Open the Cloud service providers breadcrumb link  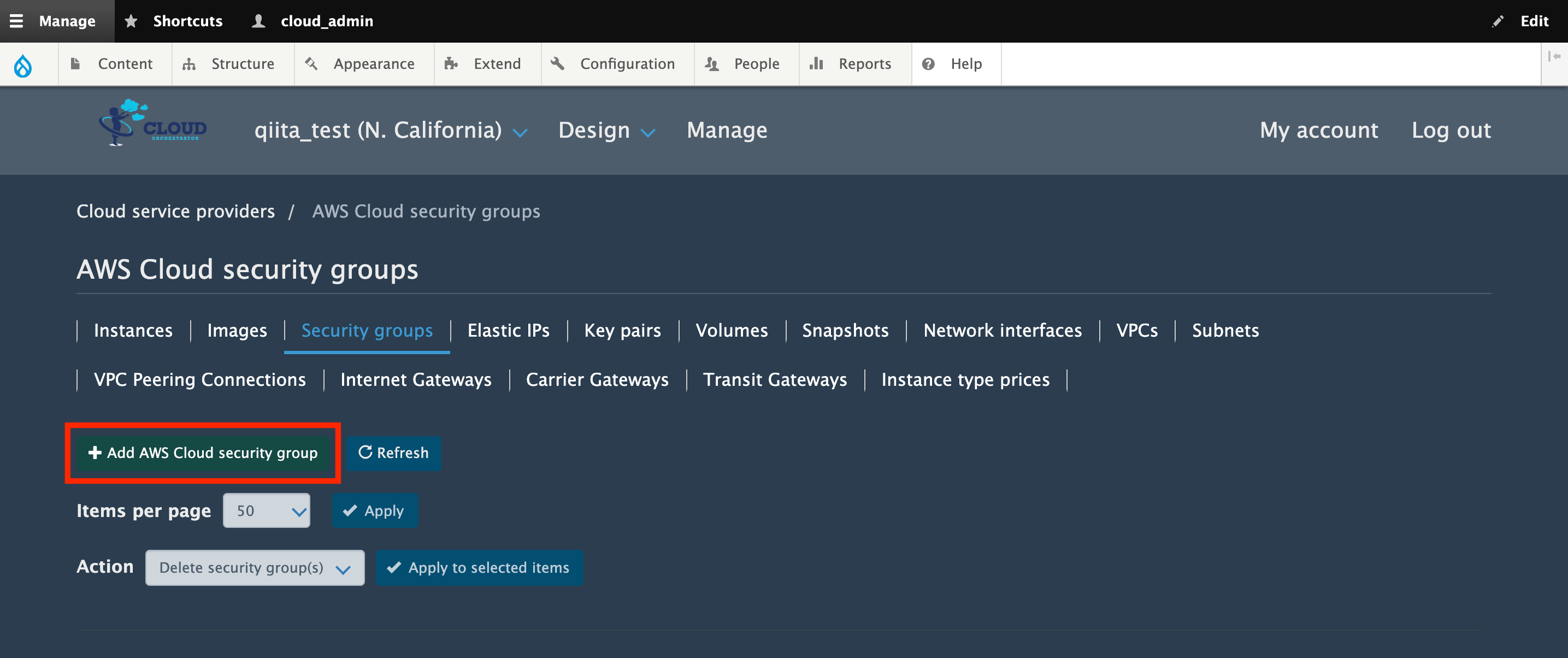(x=175, y=211)
